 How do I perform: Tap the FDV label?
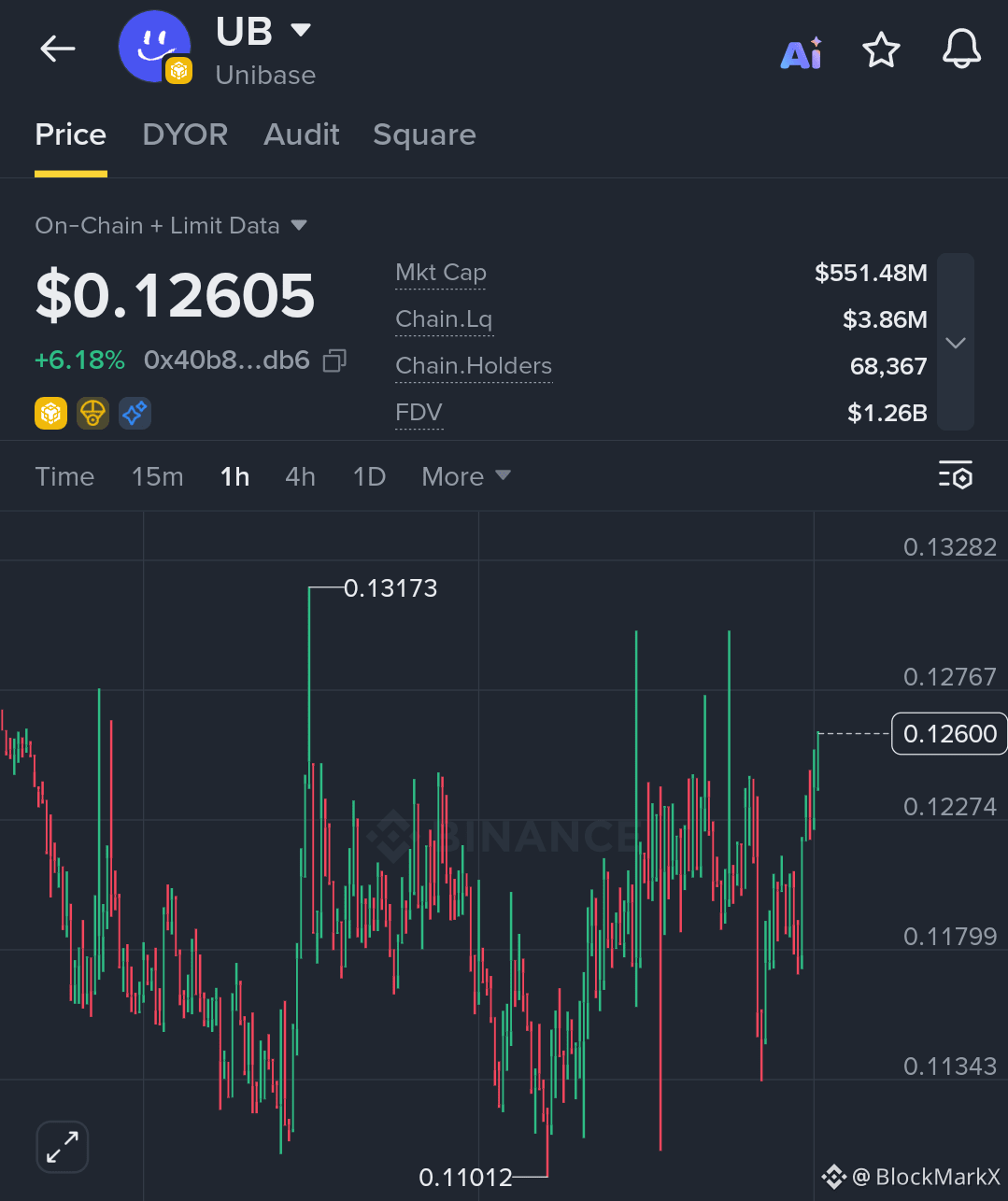[419, 413]
